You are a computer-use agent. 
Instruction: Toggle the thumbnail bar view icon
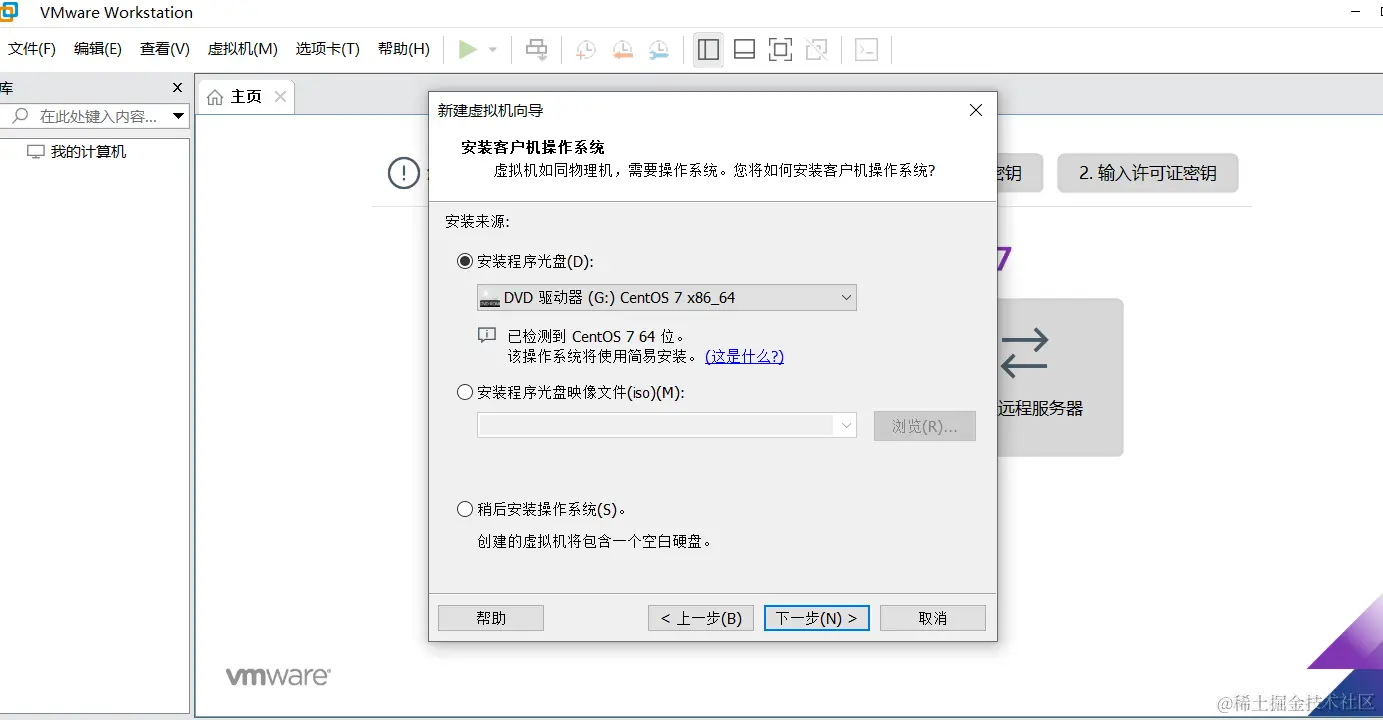(744, 49)
